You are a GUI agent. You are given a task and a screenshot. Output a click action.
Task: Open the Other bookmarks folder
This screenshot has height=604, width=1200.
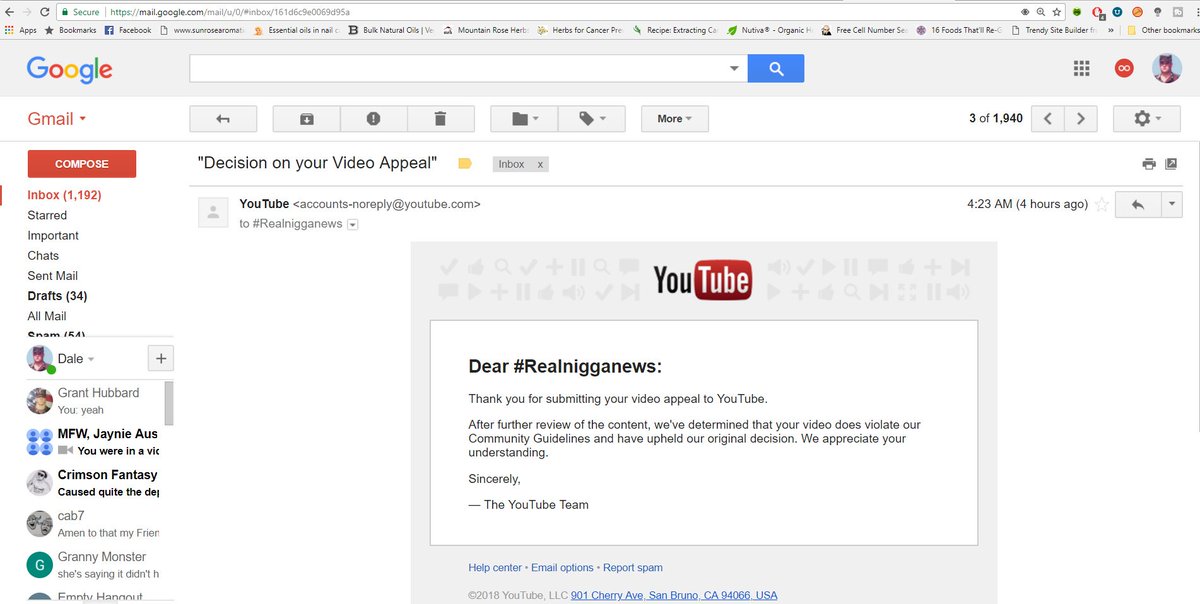tap(1165, 31)
